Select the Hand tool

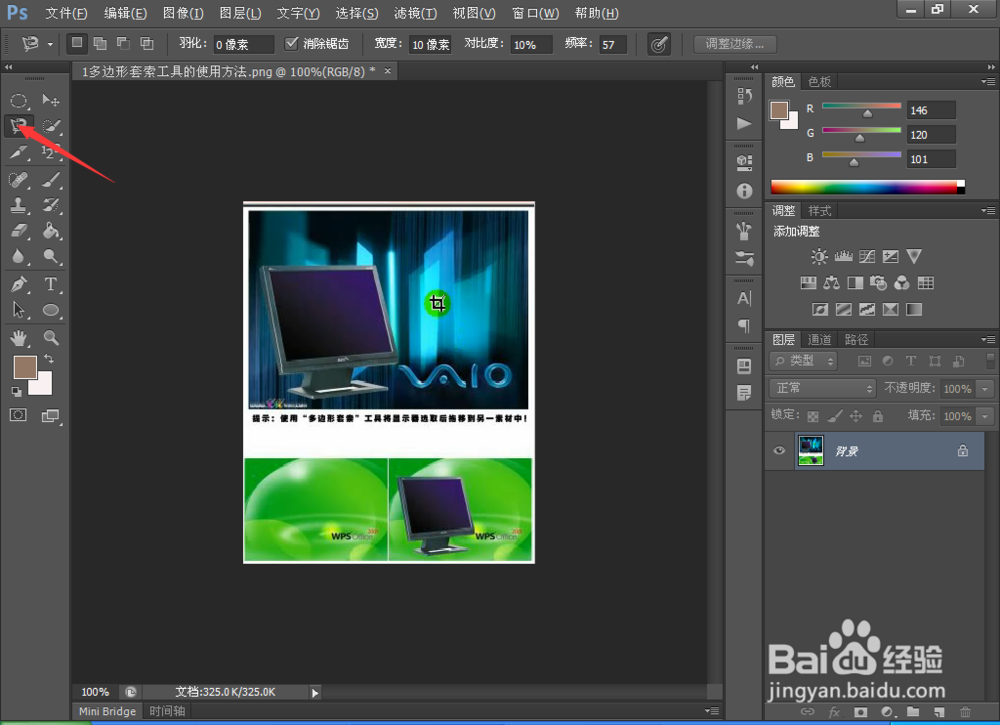18,337
